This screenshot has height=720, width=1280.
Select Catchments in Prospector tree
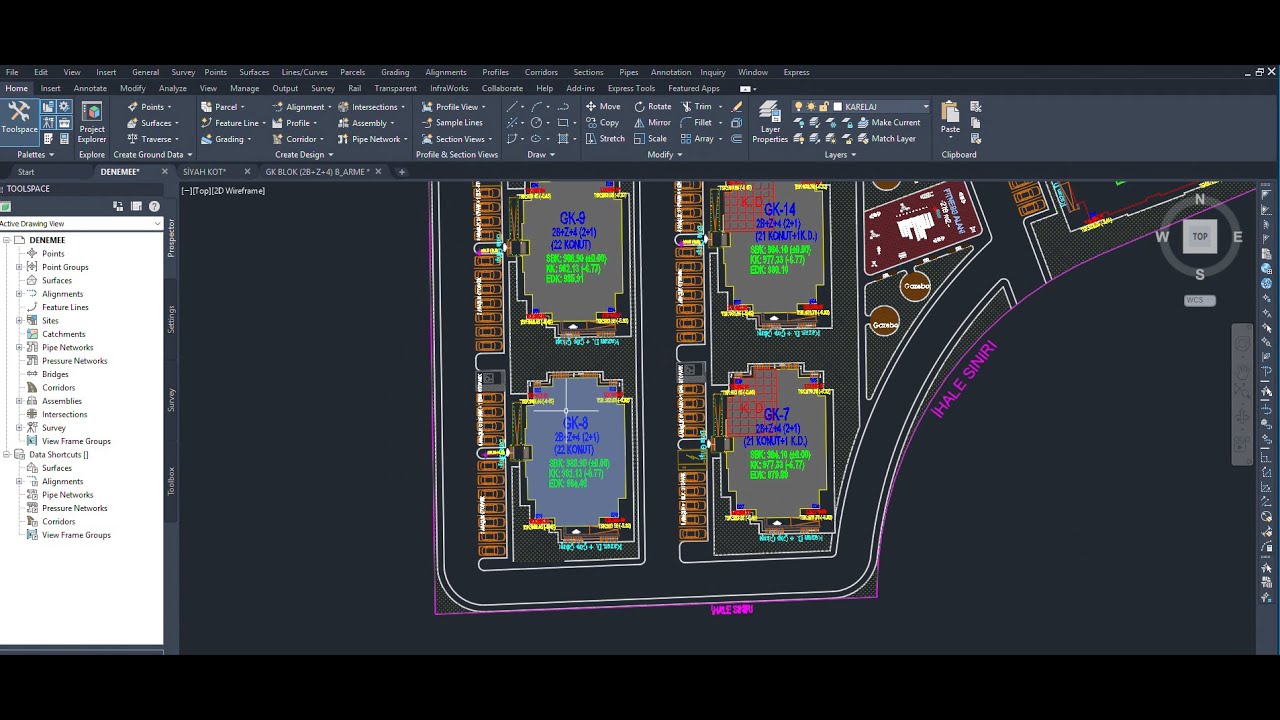[x=63, y=334]
